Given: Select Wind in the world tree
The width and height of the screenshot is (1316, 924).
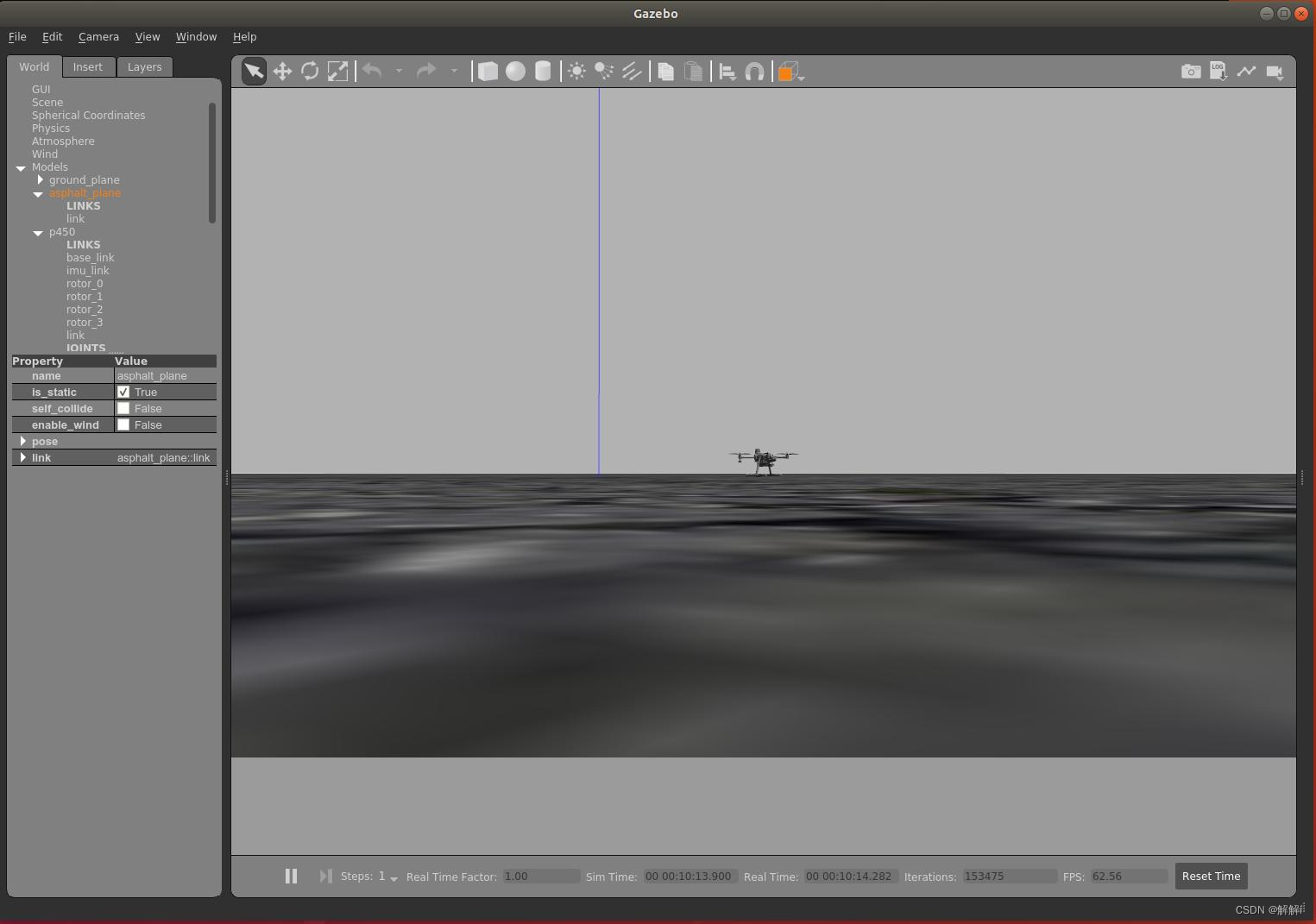Looking at the screenshot, I should click(45, 154).
